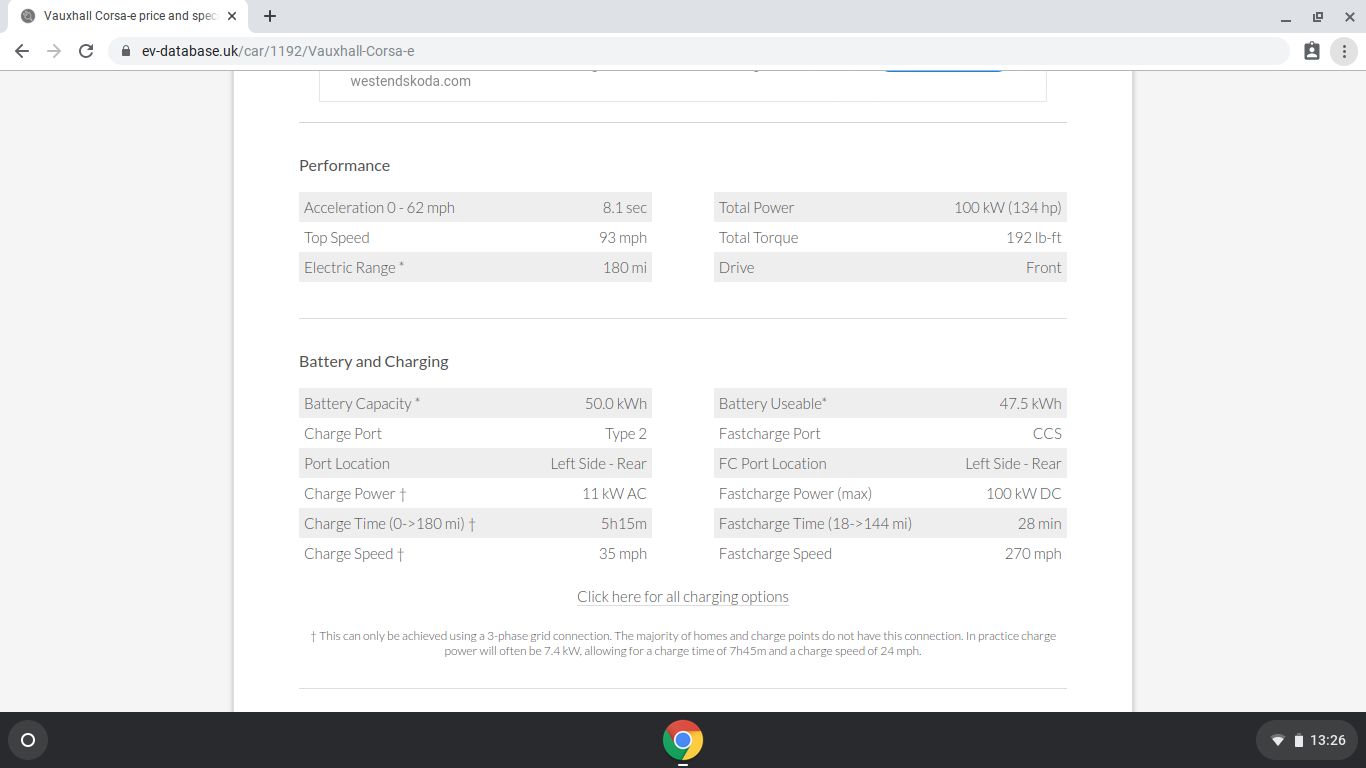Open the profile icon beside the address bar
Viewport: 1366px width, 768px height.
tap(1312, 51)
